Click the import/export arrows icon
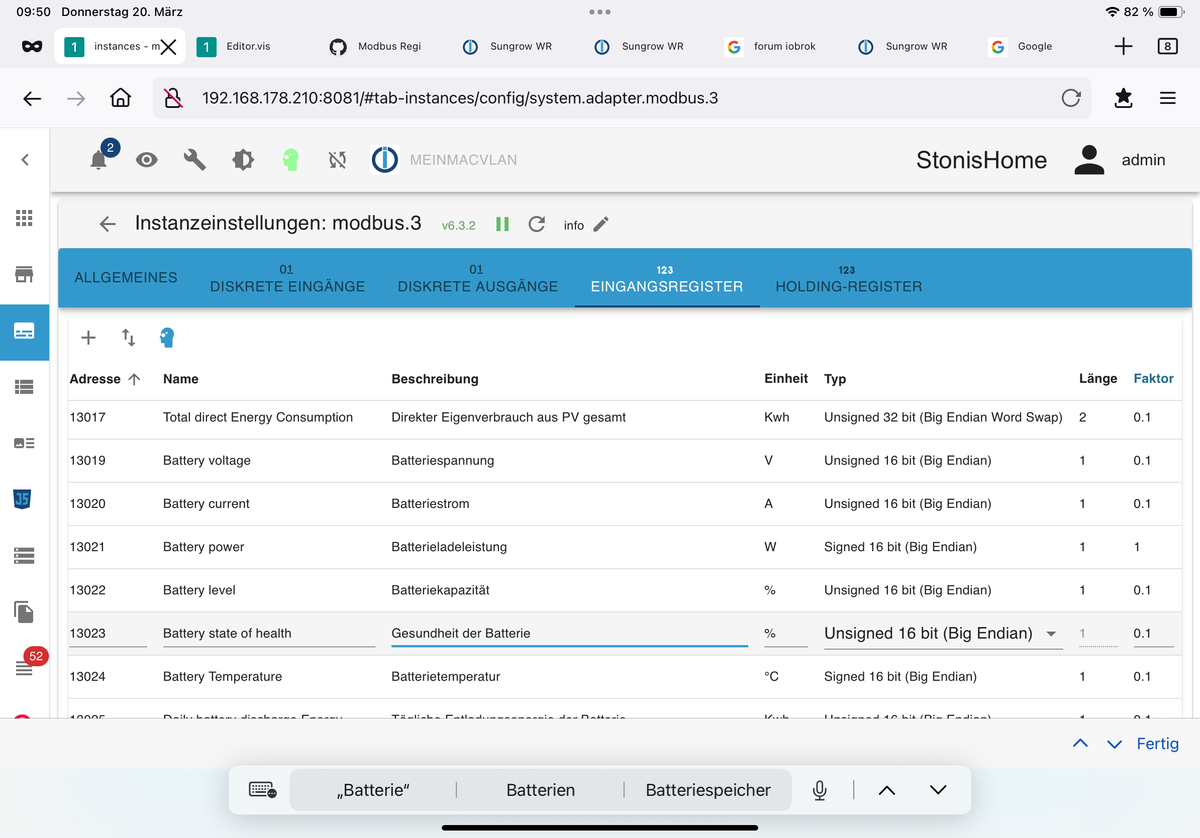The height and width of the screenshot is (838, 1200). (x=128, y=338)
